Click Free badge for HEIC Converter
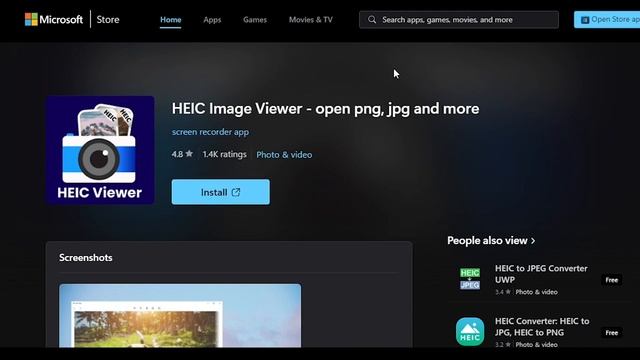This screenshot has width=640, height=360. tap(611, 333)
